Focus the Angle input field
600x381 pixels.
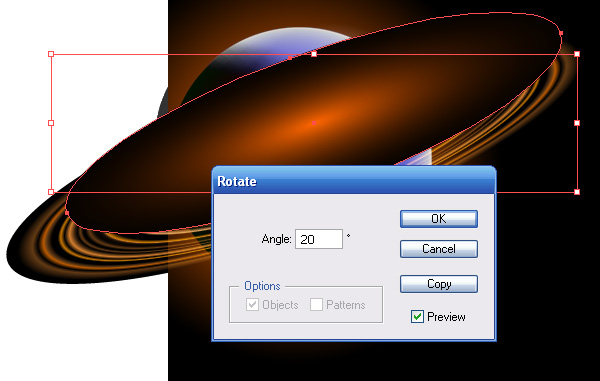tap(319, 239)
